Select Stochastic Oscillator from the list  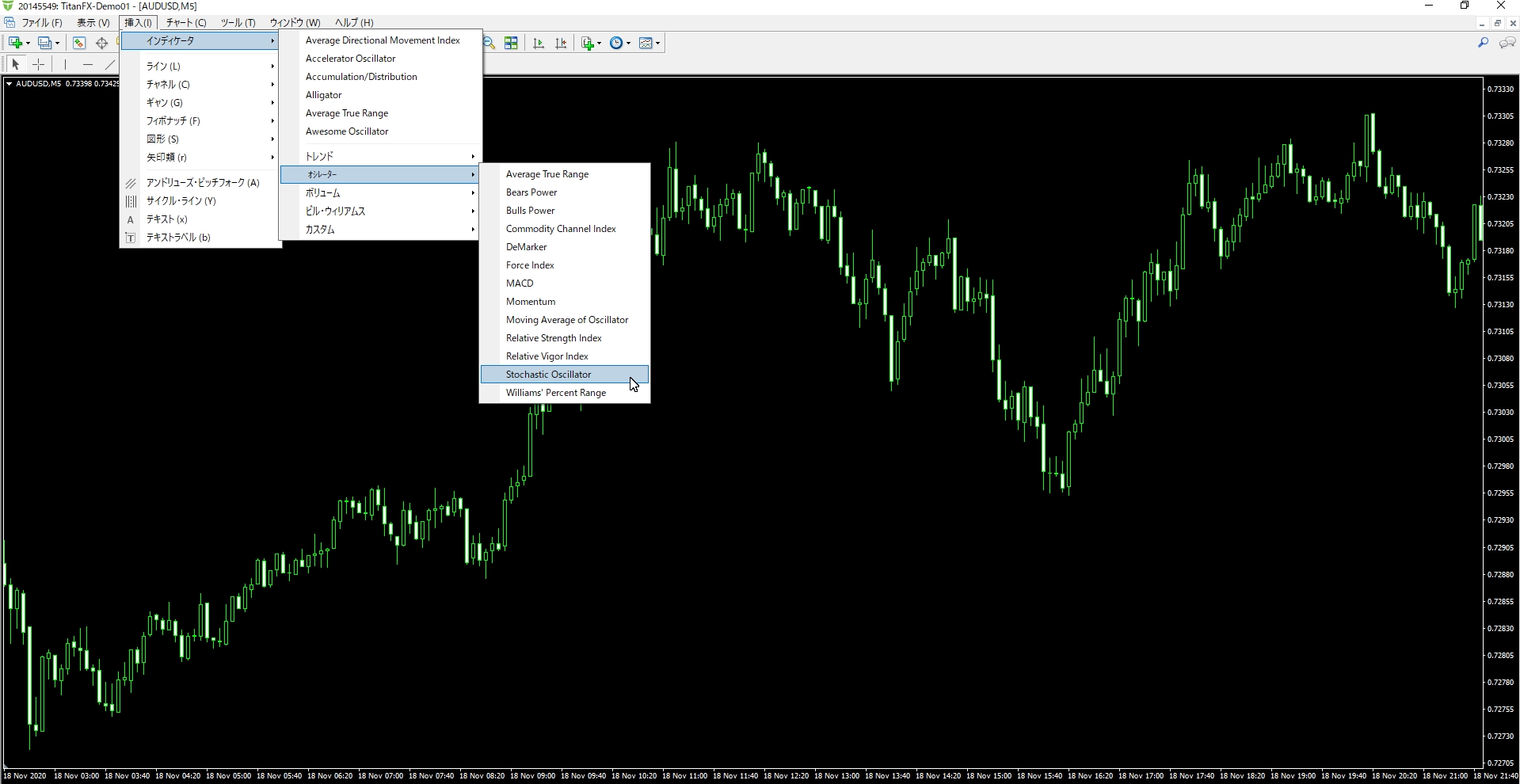(565, 375)
